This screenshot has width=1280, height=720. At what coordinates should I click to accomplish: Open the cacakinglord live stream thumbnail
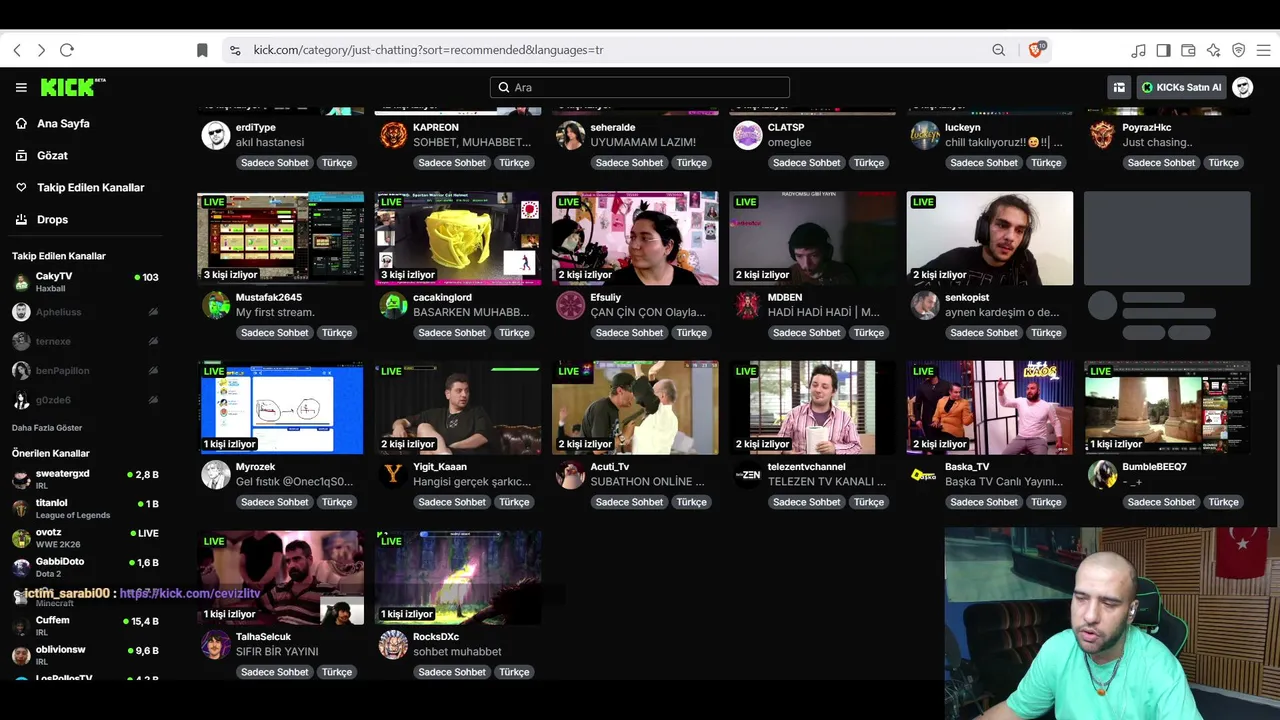click(458, 239)
